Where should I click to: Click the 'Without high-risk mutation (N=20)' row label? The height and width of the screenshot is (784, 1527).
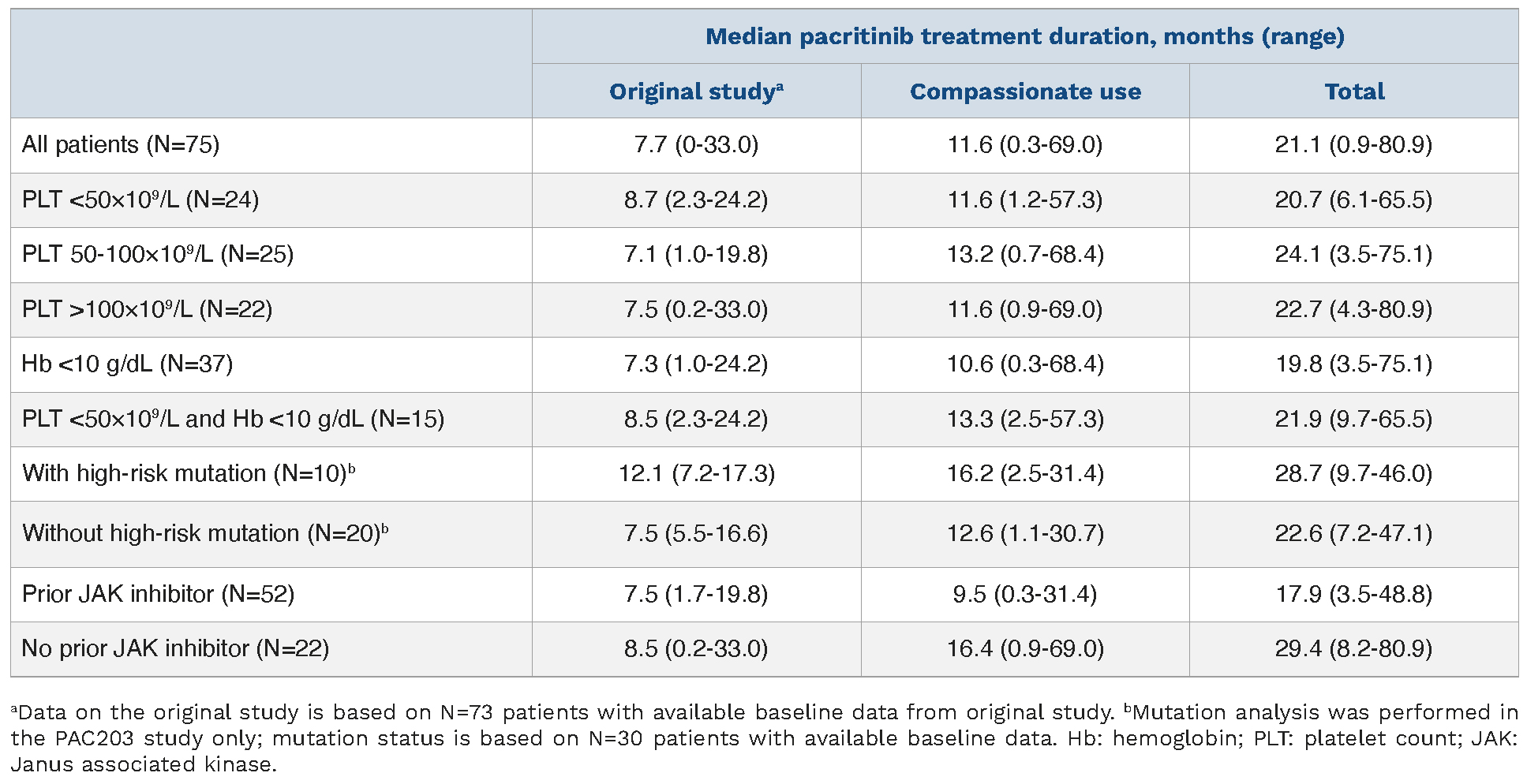(x=205, y=534)
